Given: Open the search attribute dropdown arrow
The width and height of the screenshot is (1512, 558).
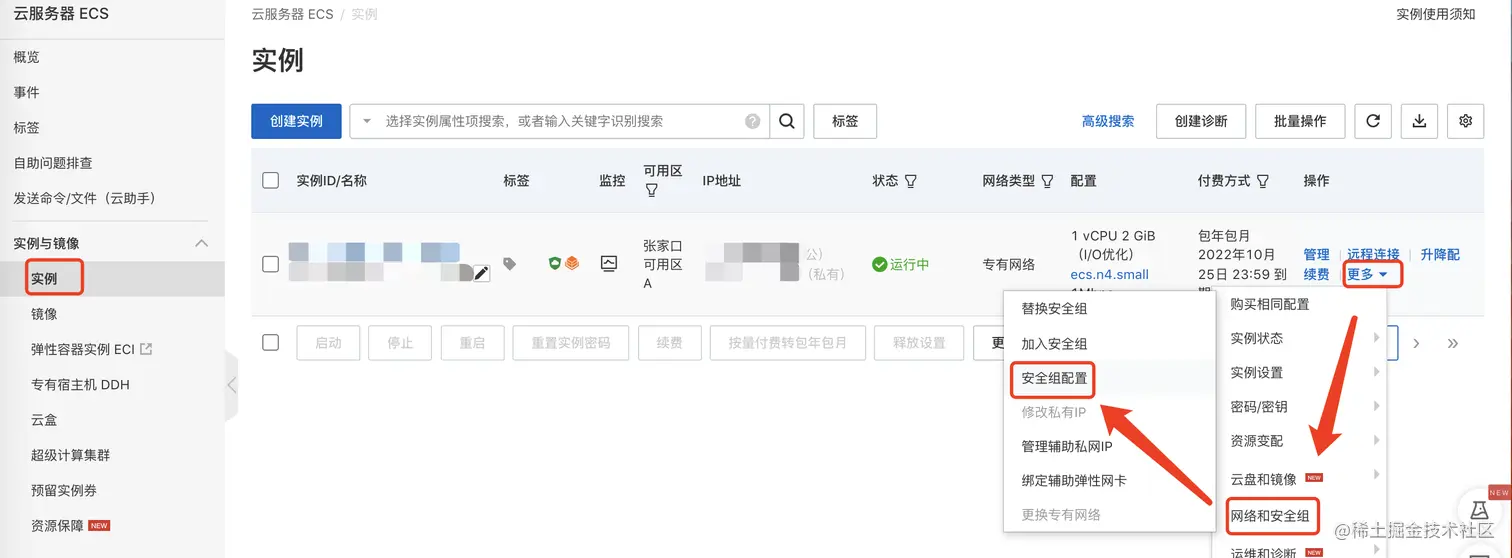Looking at the screenshot, I should tap(366, 121).
